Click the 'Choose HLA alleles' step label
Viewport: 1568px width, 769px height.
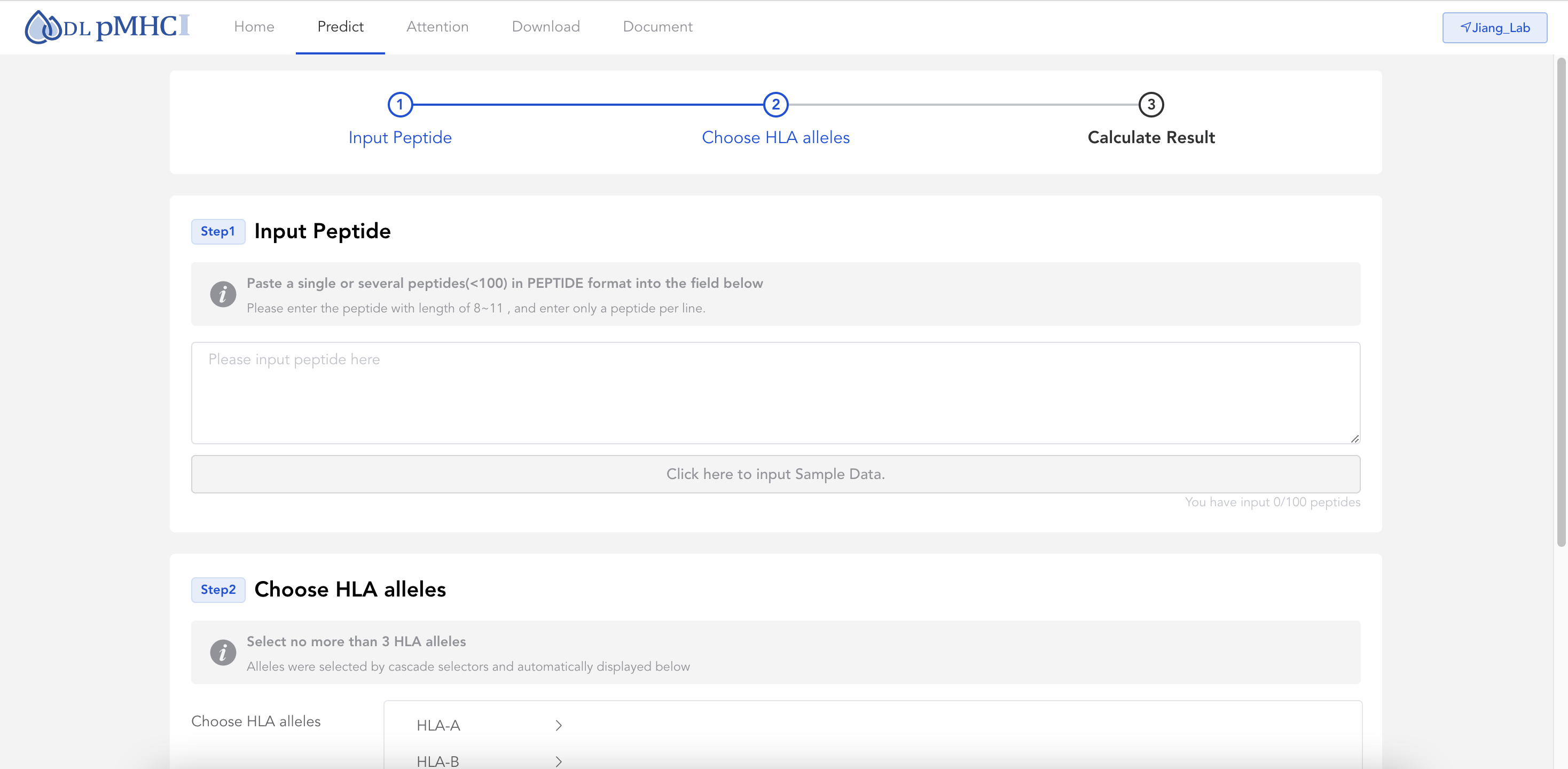click(x=775, y=138)
